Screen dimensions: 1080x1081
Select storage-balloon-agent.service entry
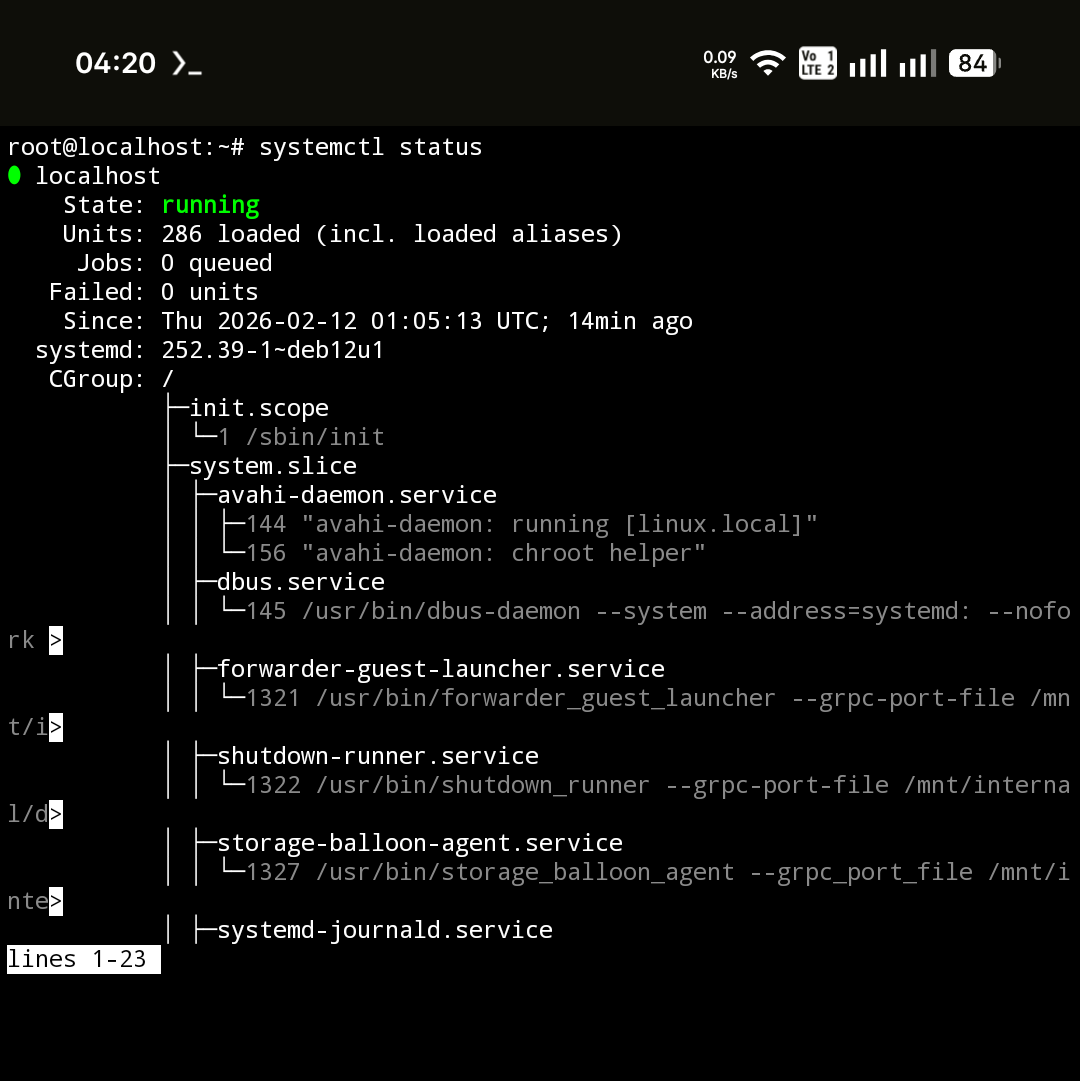pos(420,842)
